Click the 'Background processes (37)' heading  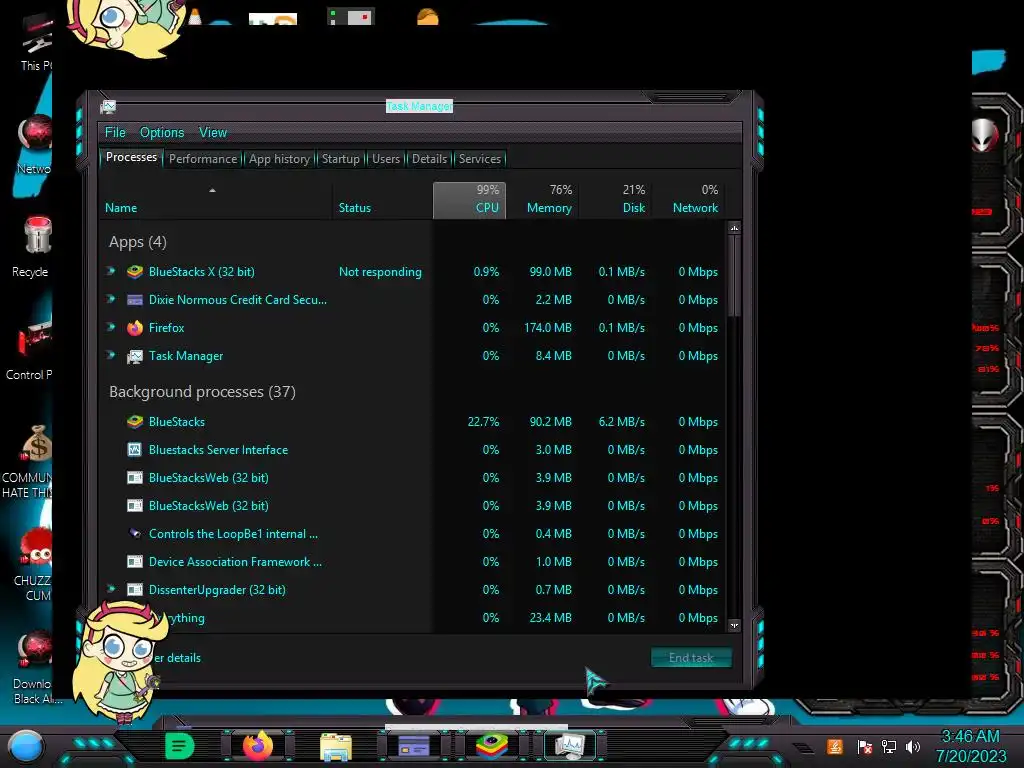tap(202, 392)
